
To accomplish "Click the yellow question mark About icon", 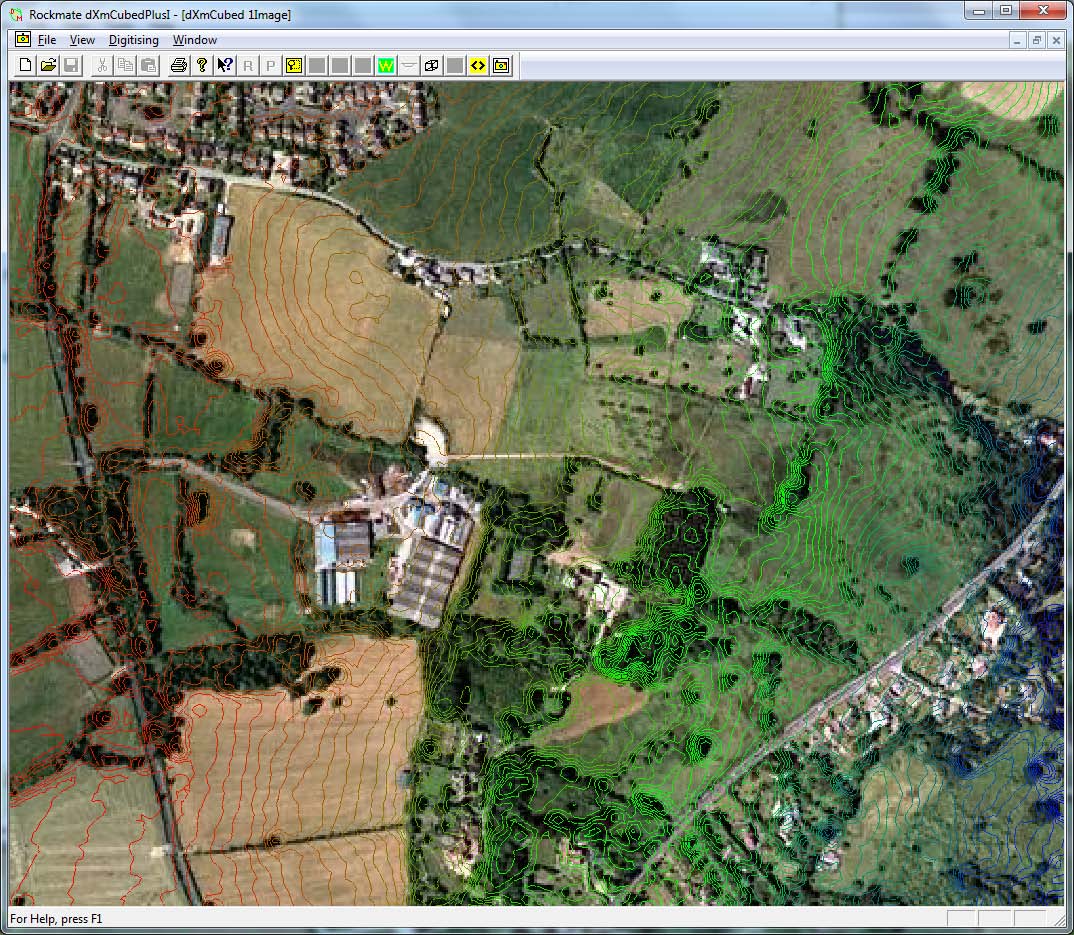I will [201, 65].
